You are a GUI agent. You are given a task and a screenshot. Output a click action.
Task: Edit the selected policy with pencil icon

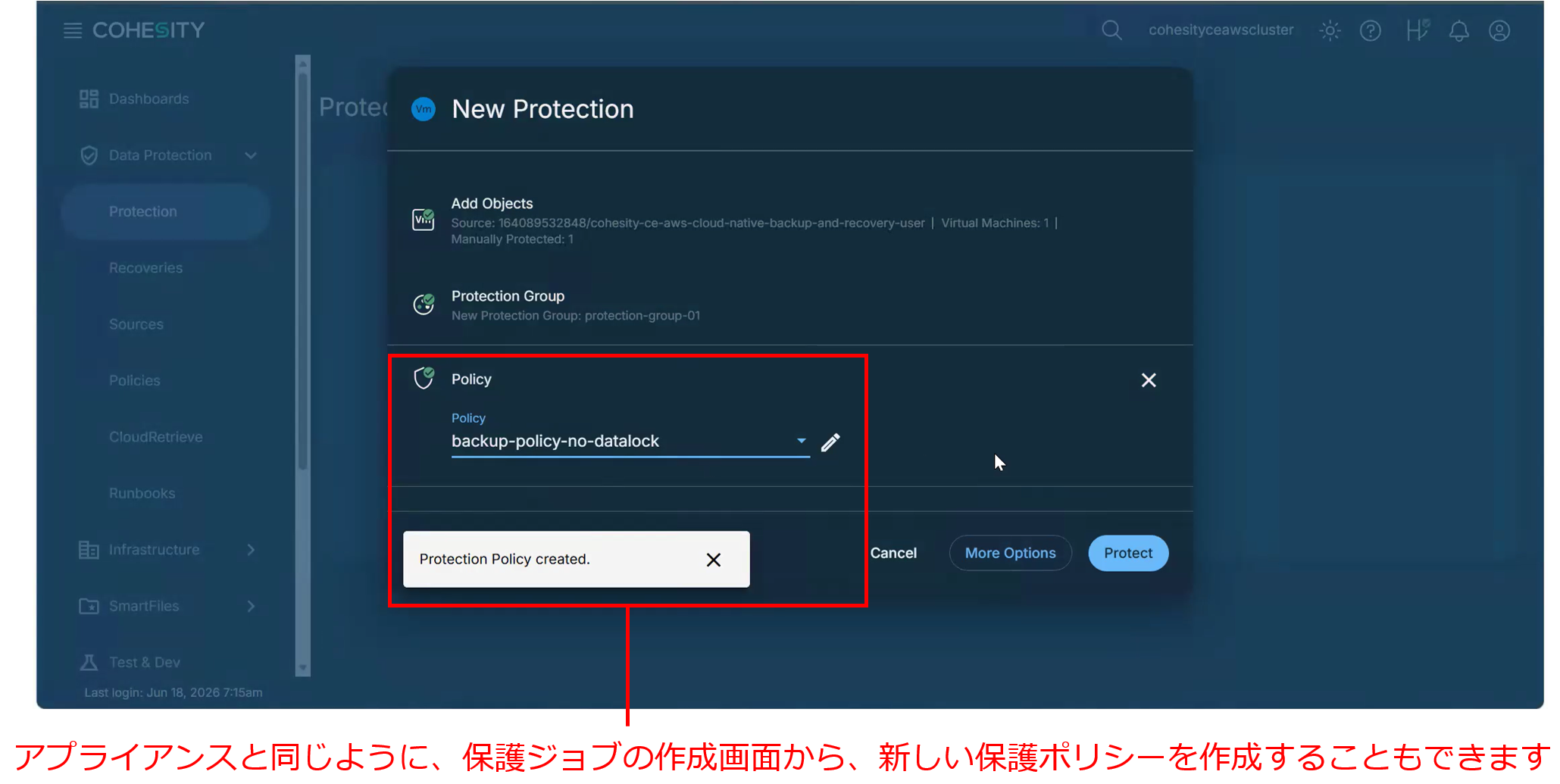tap(830, 442)
